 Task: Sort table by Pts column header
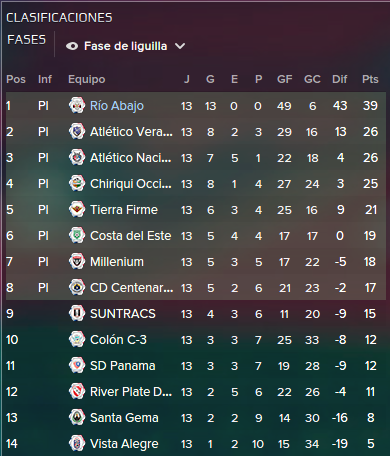[370, 79]
